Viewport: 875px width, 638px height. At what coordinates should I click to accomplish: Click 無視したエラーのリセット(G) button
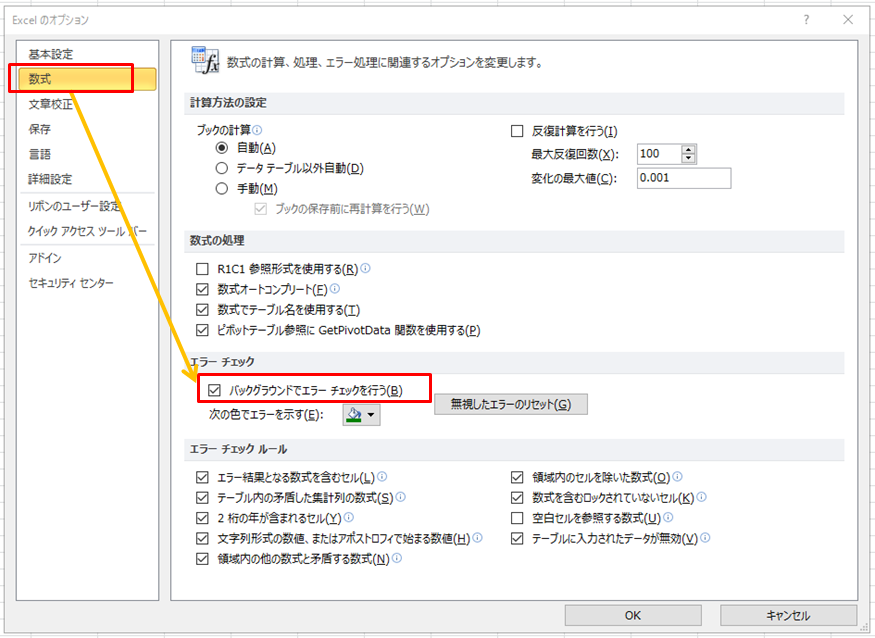pyautogui.click(x=511, y=404)
